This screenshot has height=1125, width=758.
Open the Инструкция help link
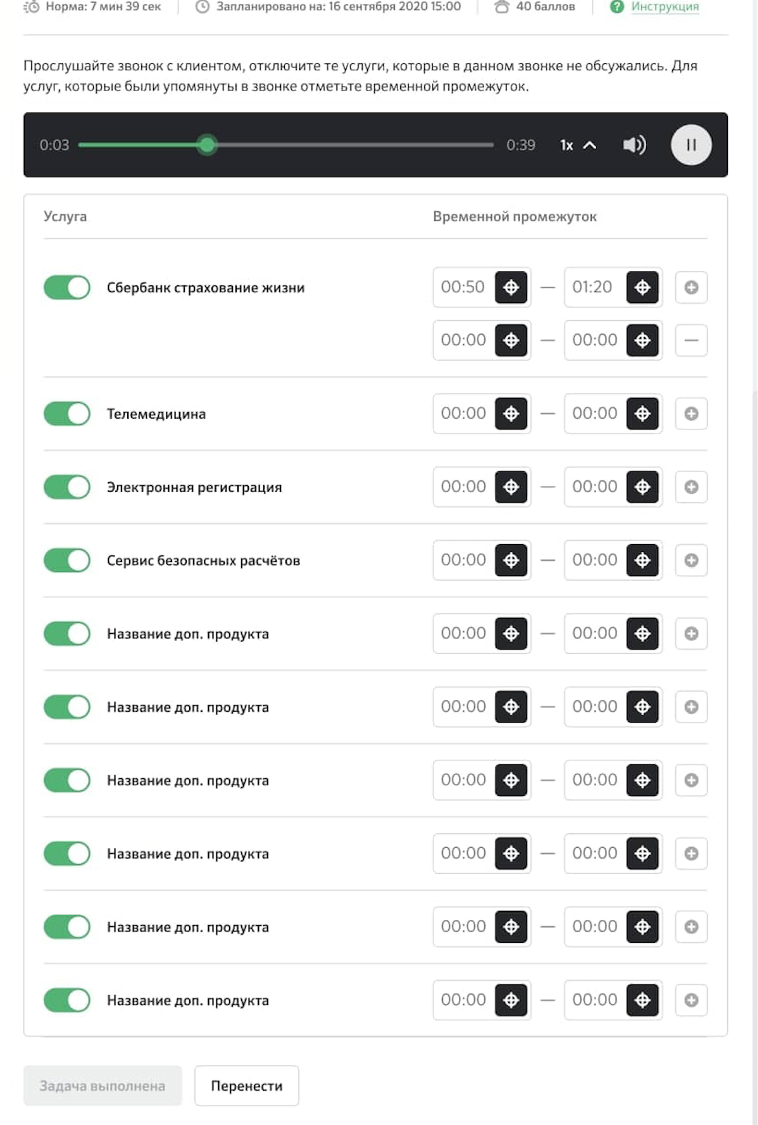[664, 8]
